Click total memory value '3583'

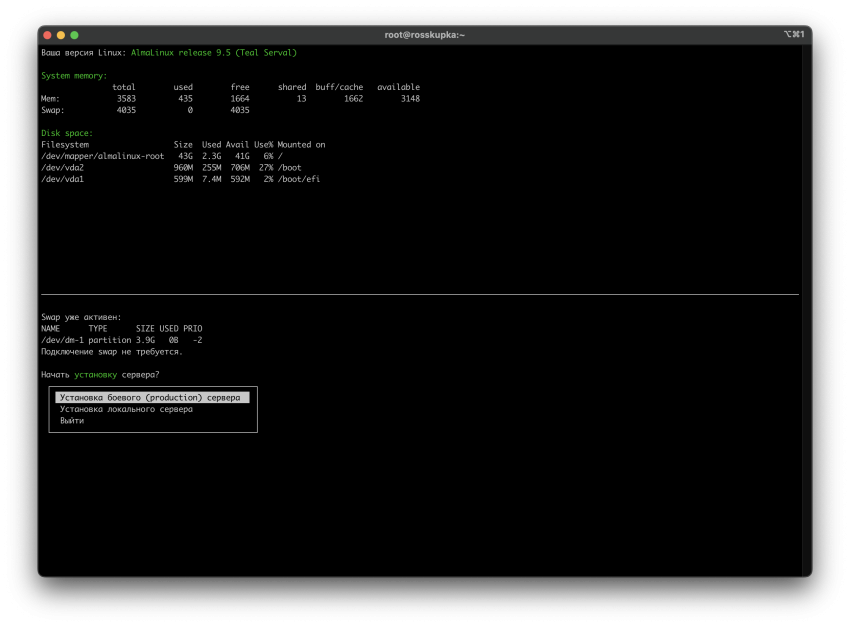[x=126, y=99]
